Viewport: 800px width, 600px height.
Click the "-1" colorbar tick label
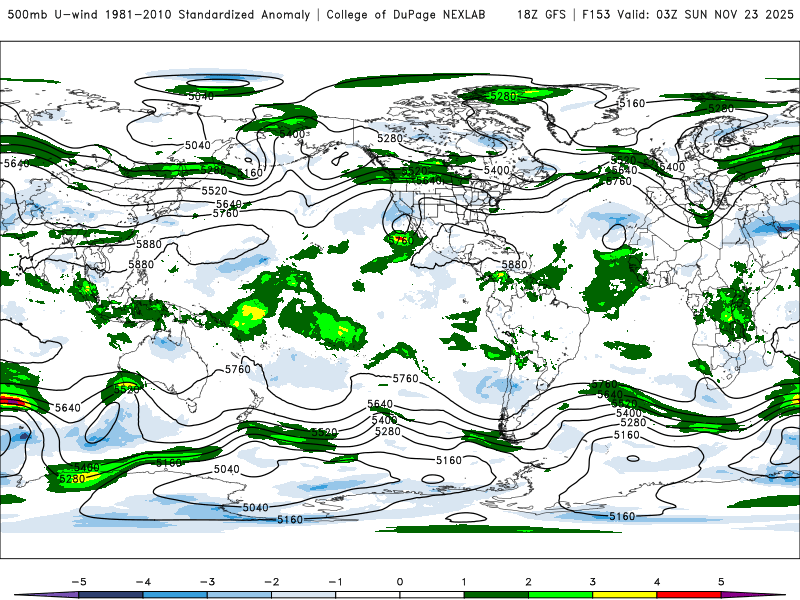coord(336,582)
